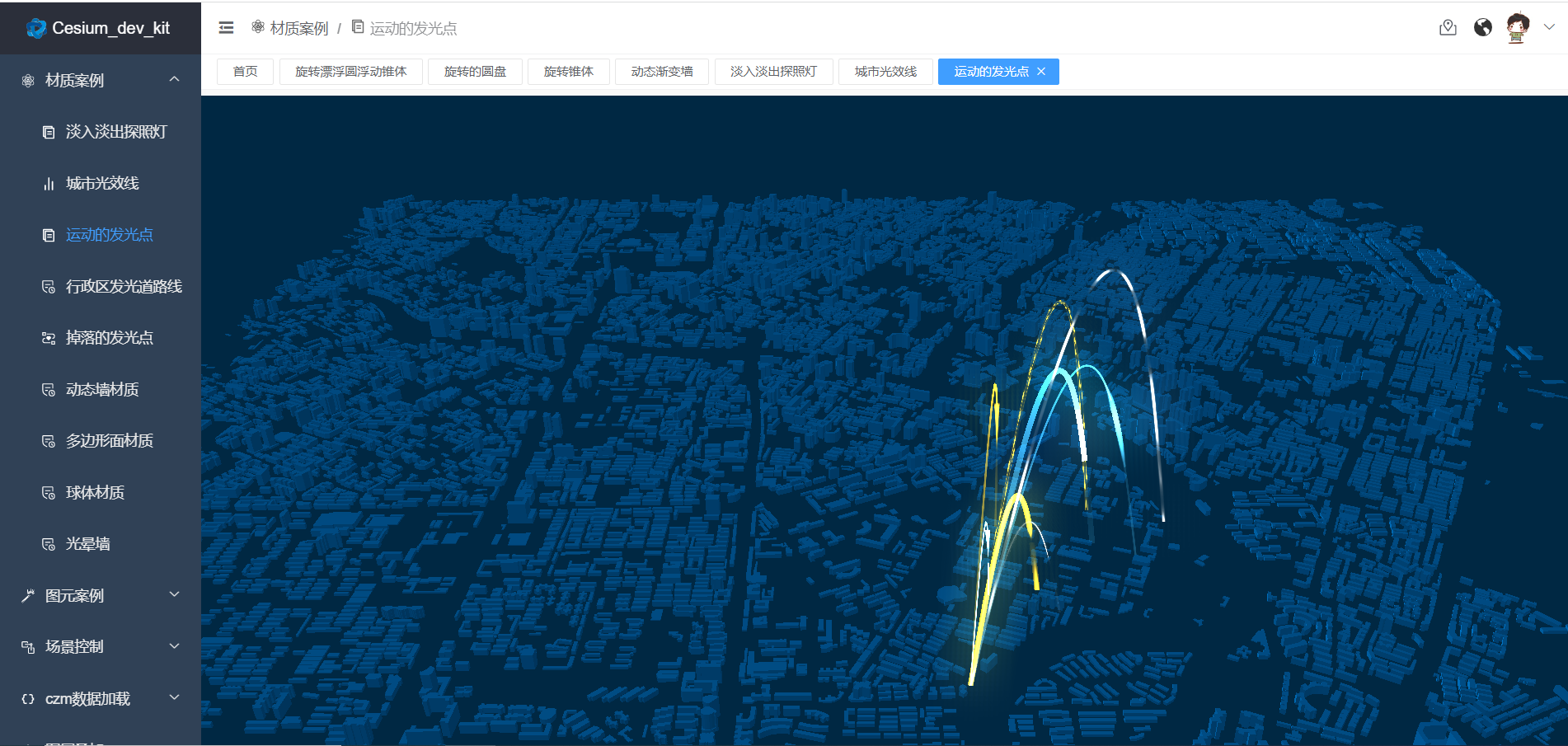
Task: Click the icon next to 淡入淡出探照灯
Action: pyautogui.click(x=49, y=132)
